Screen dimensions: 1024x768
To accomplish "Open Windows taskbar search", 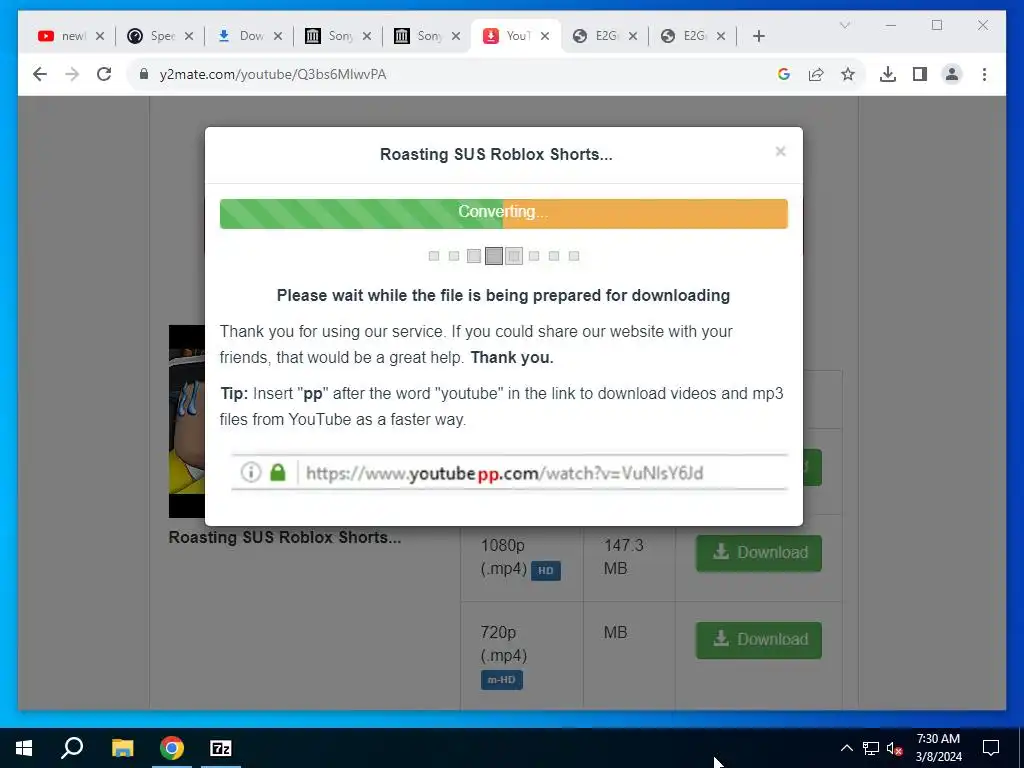I will [x=72, y=748].
